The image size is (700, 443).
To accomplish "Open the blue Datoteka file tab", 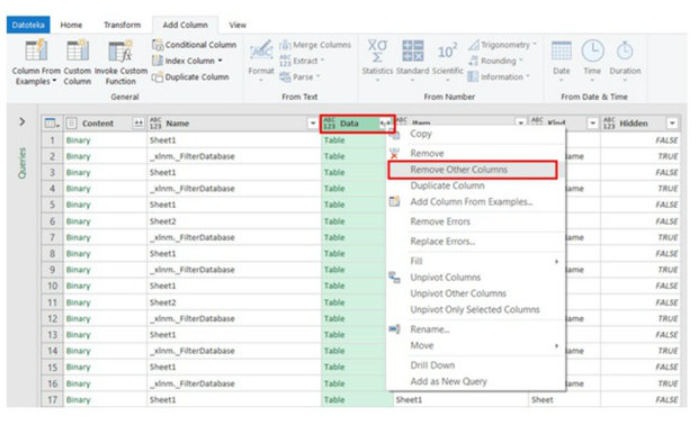I will pos(28,25).
